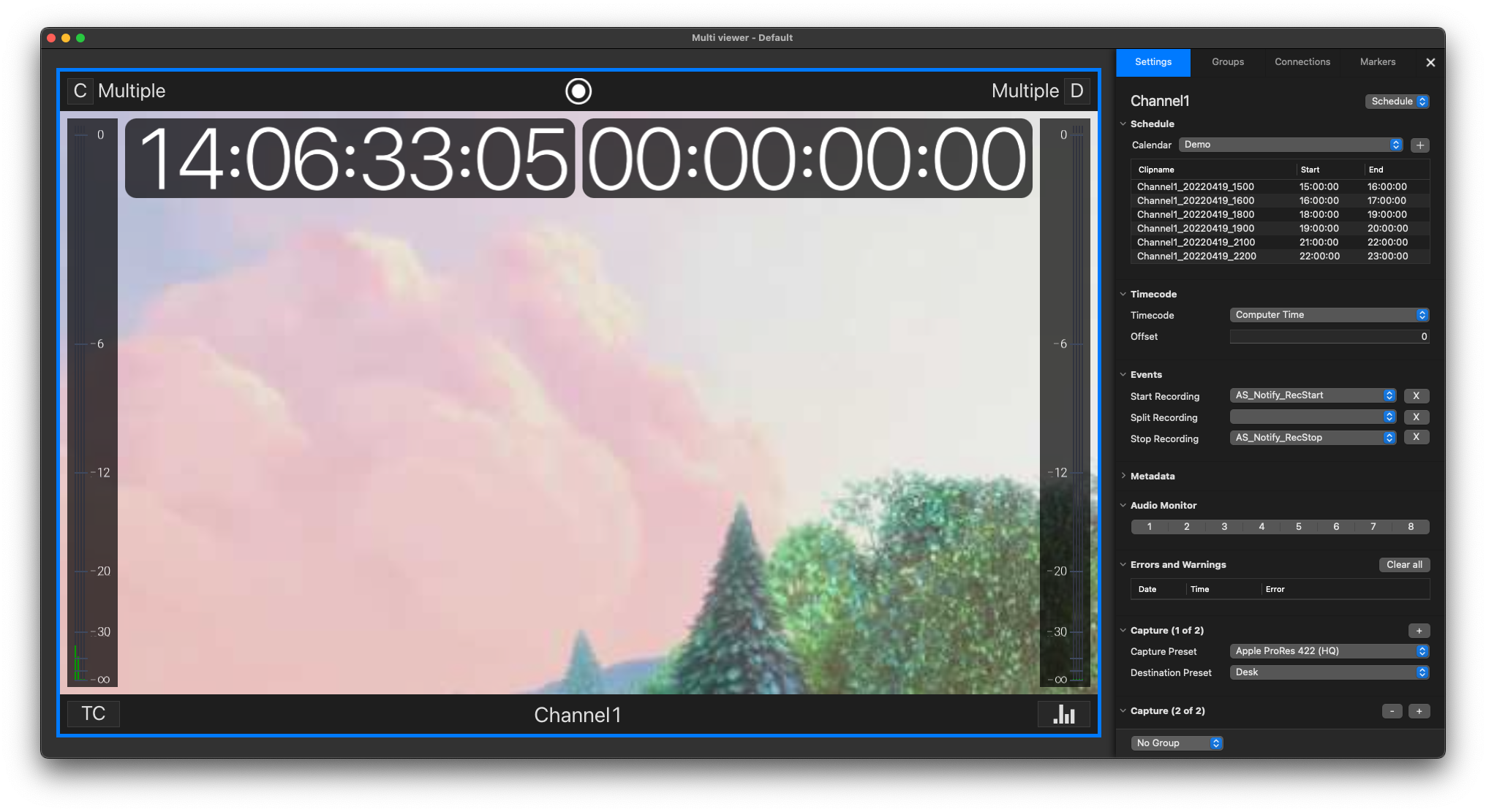
Task: Select the Channel1_20220419_1600 schedule row
Action: click(1280, 201)
